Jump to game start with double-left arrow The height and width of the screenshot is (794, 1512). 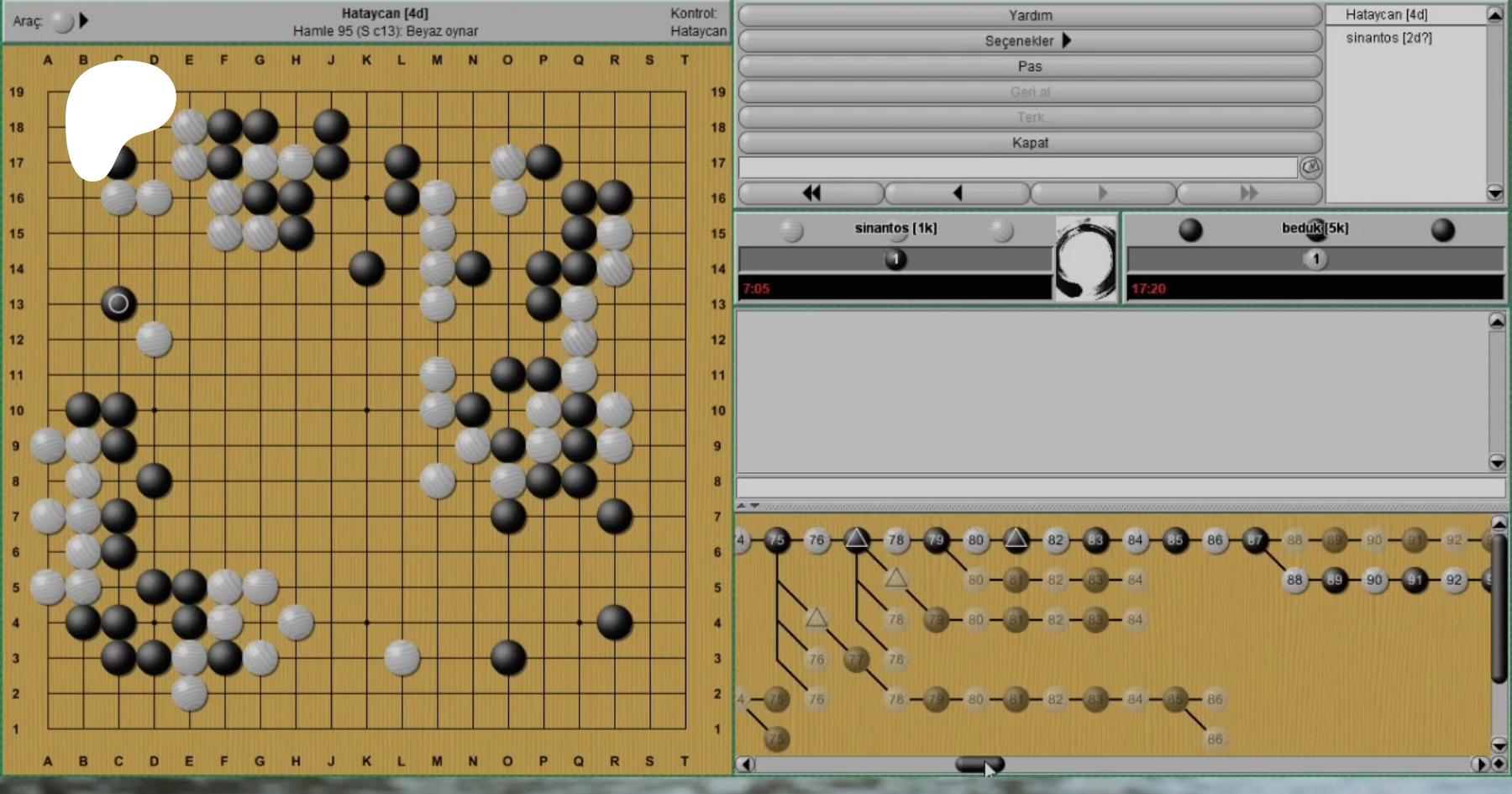click(811, 193)
